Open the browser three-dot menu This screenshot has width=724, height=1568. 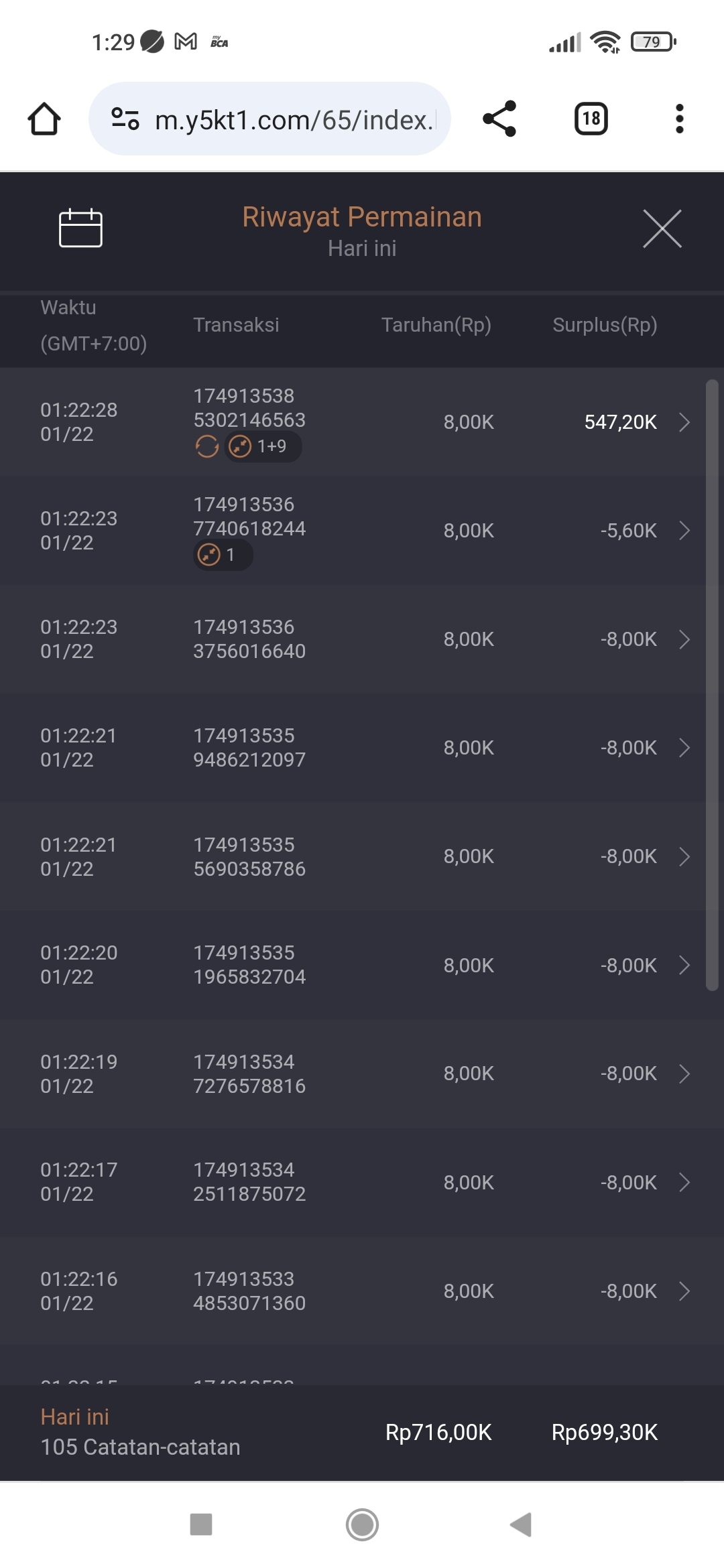679,119
